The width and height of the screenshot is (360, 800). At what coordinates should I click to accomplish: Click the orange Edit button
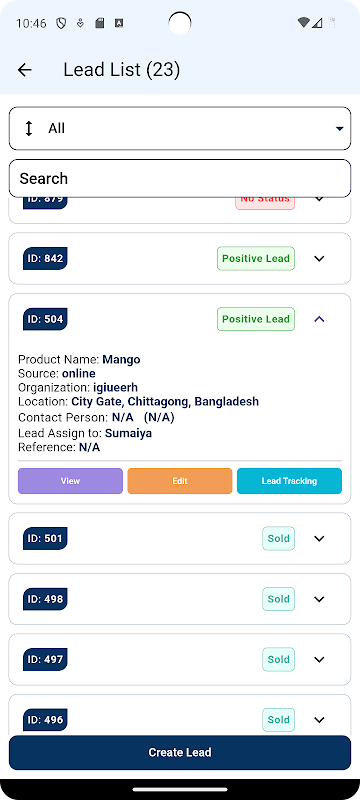click(x=180, y=481)
